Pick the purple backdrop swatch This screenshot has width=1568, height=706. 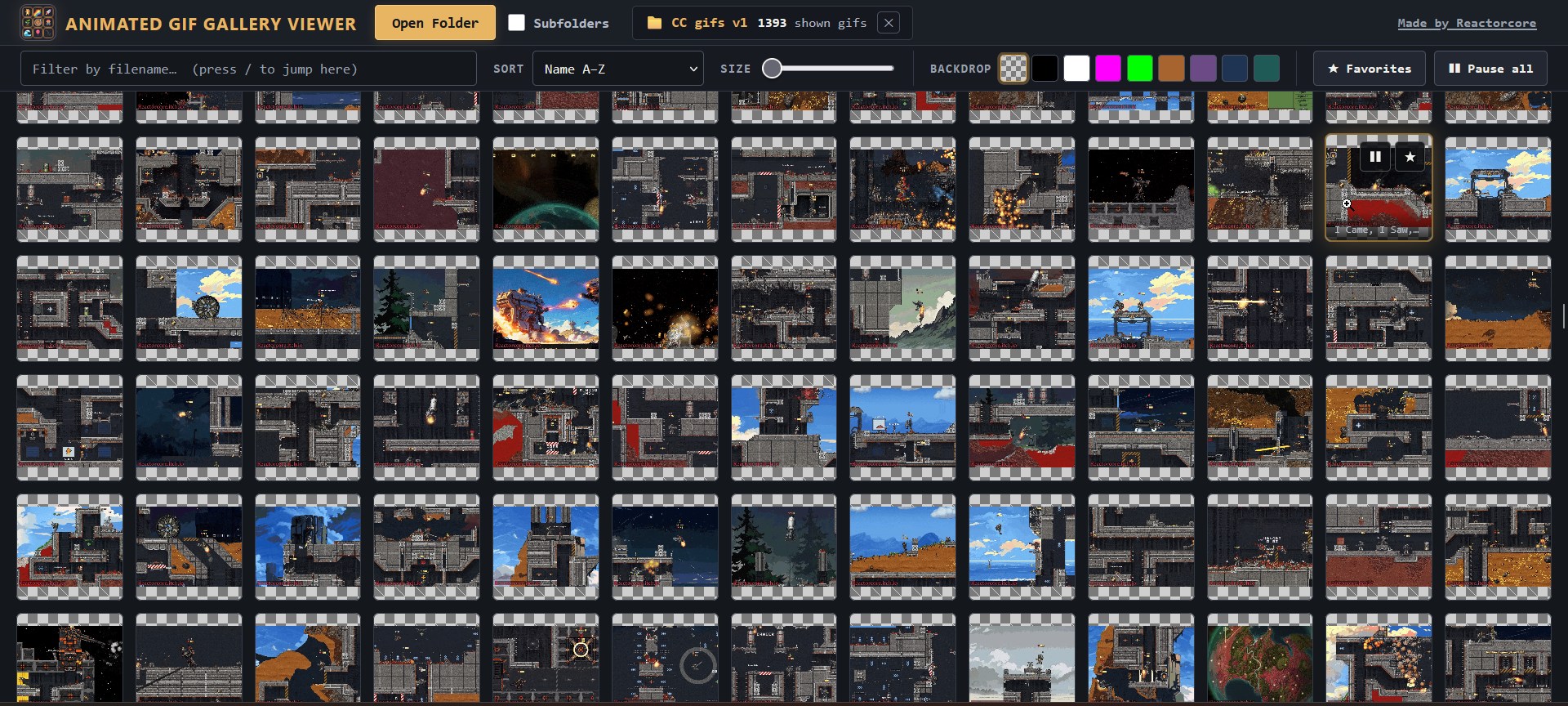click(1203, 69)
